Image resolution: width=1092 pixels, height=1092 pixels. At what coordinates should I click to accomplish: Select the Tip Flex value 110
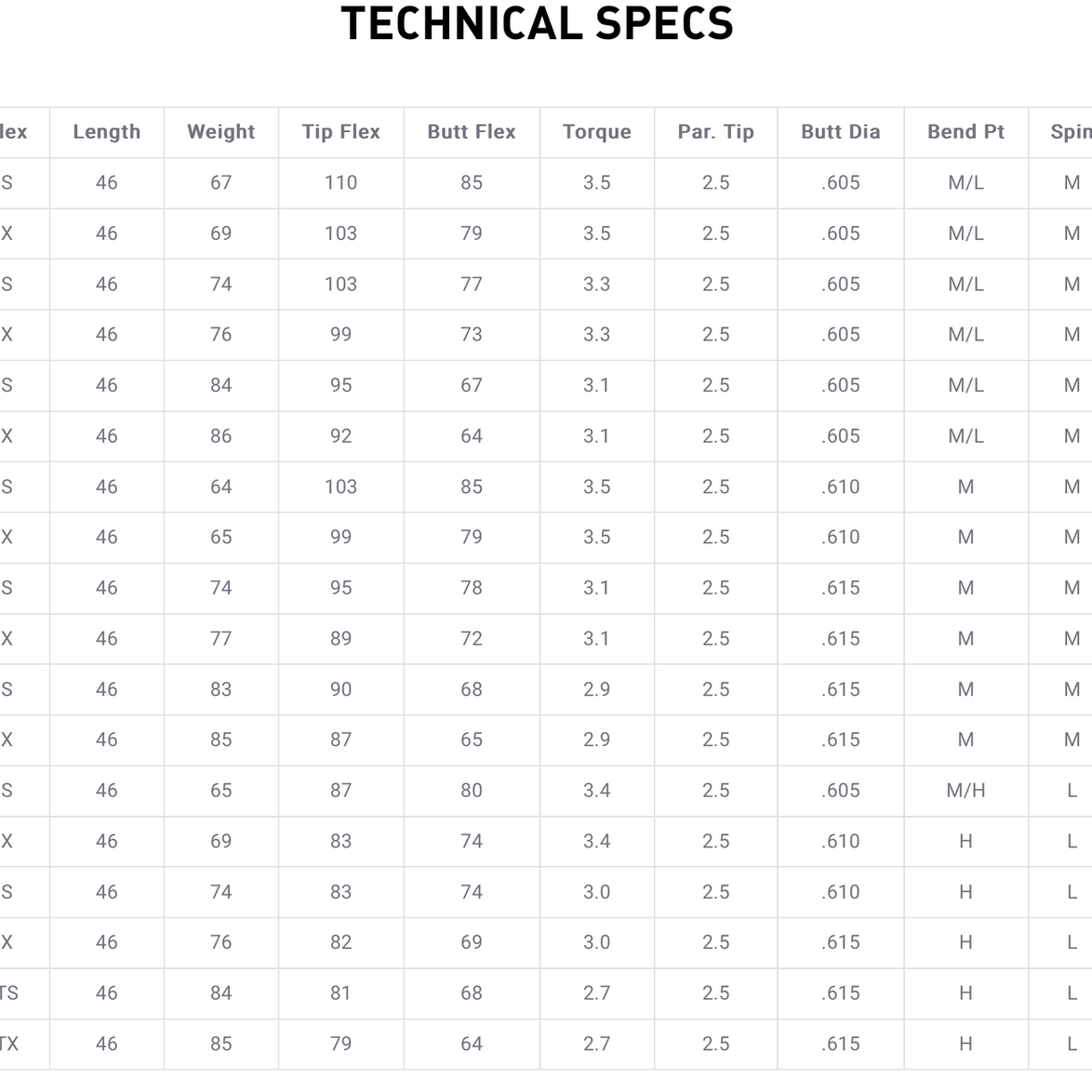click(340, 182)
